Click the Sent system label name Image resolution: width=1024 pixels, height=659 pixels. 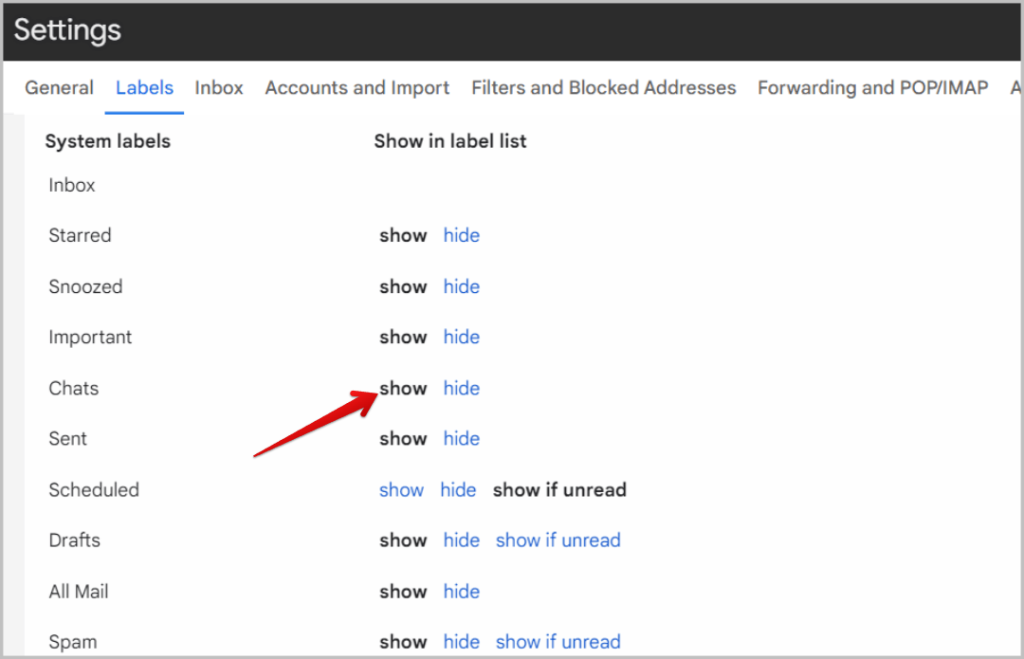[x=68, y=439]
